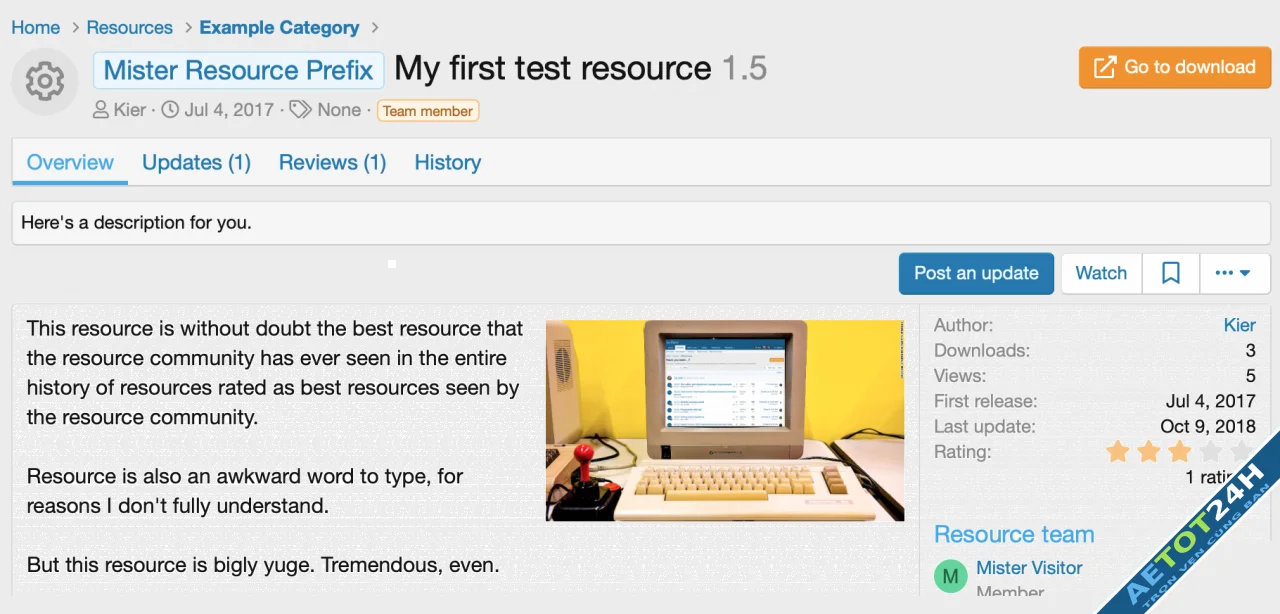Click the tags icon next to None
This screenshot has height=614, width=1280.
[x=300, y=110]
